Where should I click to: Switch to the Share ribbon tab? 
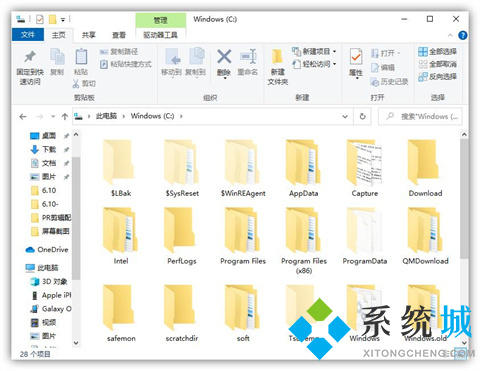(x=89, y=35)
